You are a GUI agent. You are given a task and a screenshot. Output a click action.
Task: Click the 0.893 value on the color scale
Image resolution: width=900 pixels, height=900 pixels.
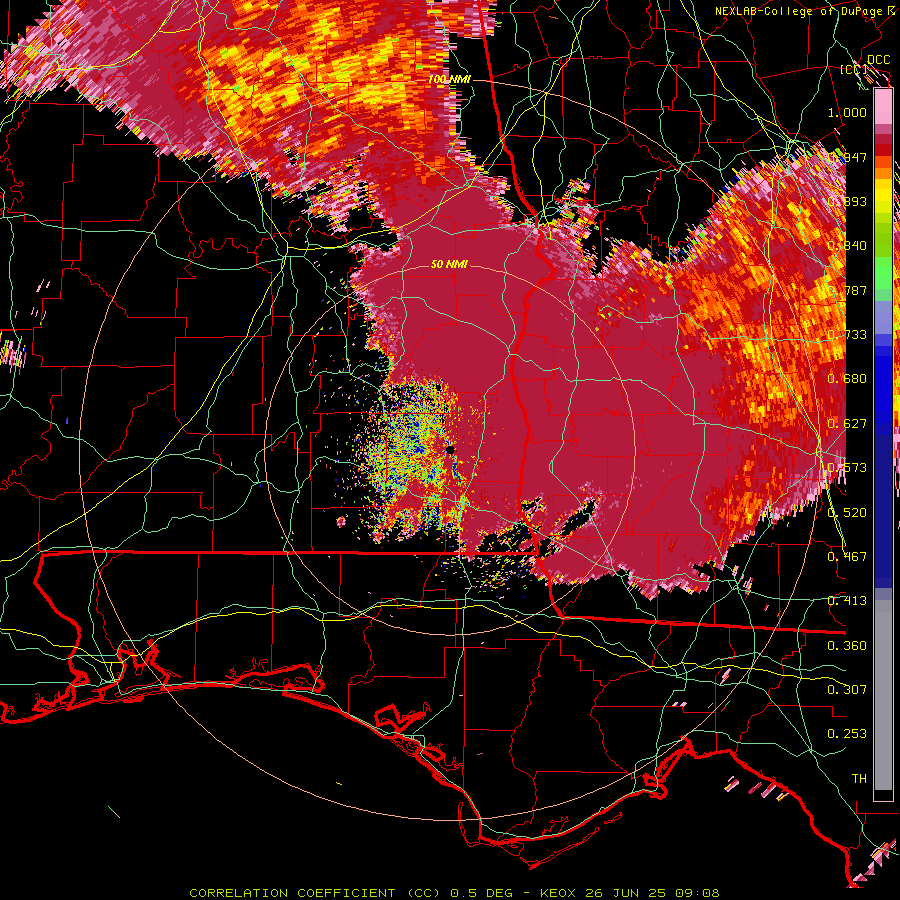coord(847,201)
